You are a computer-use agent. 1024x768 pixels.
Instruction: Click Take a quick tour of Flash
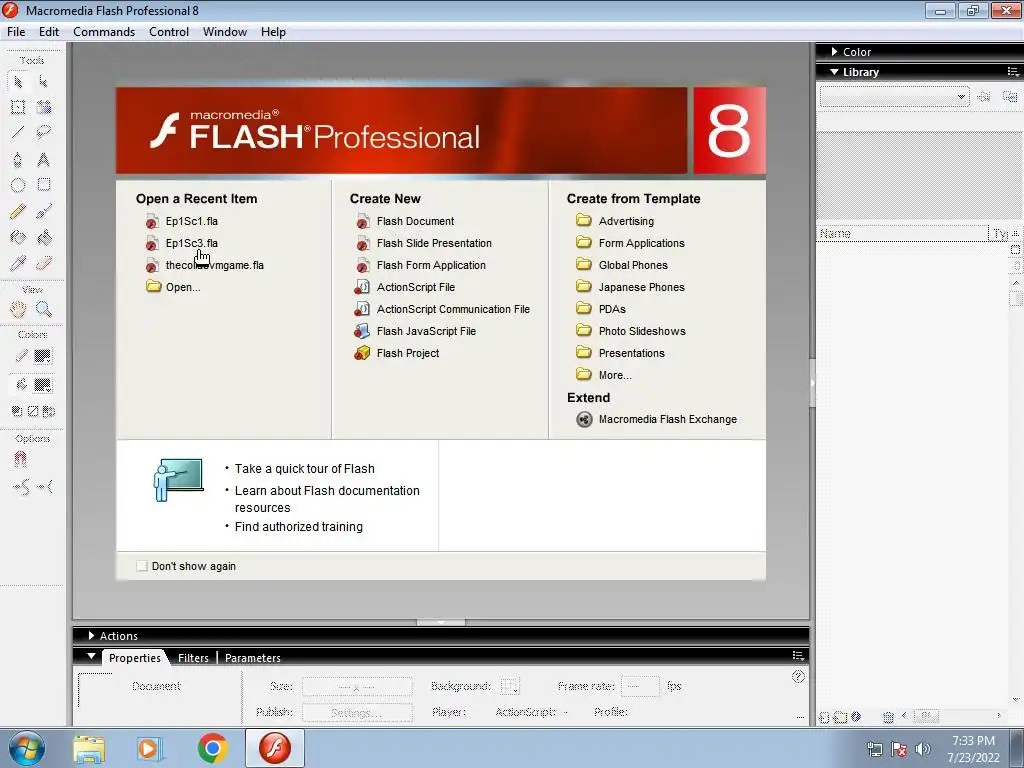[305, 469]
